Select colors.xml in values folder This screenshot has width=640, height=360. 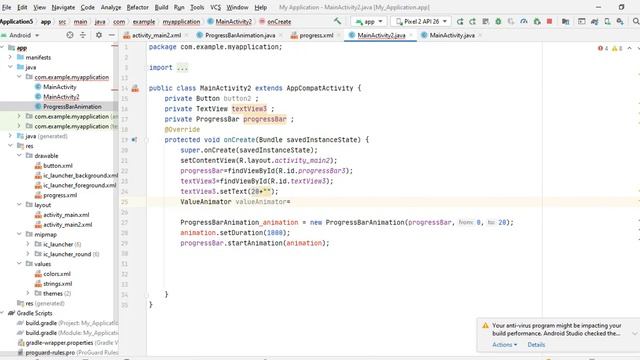pyautogui.click(x=57, y=274)
